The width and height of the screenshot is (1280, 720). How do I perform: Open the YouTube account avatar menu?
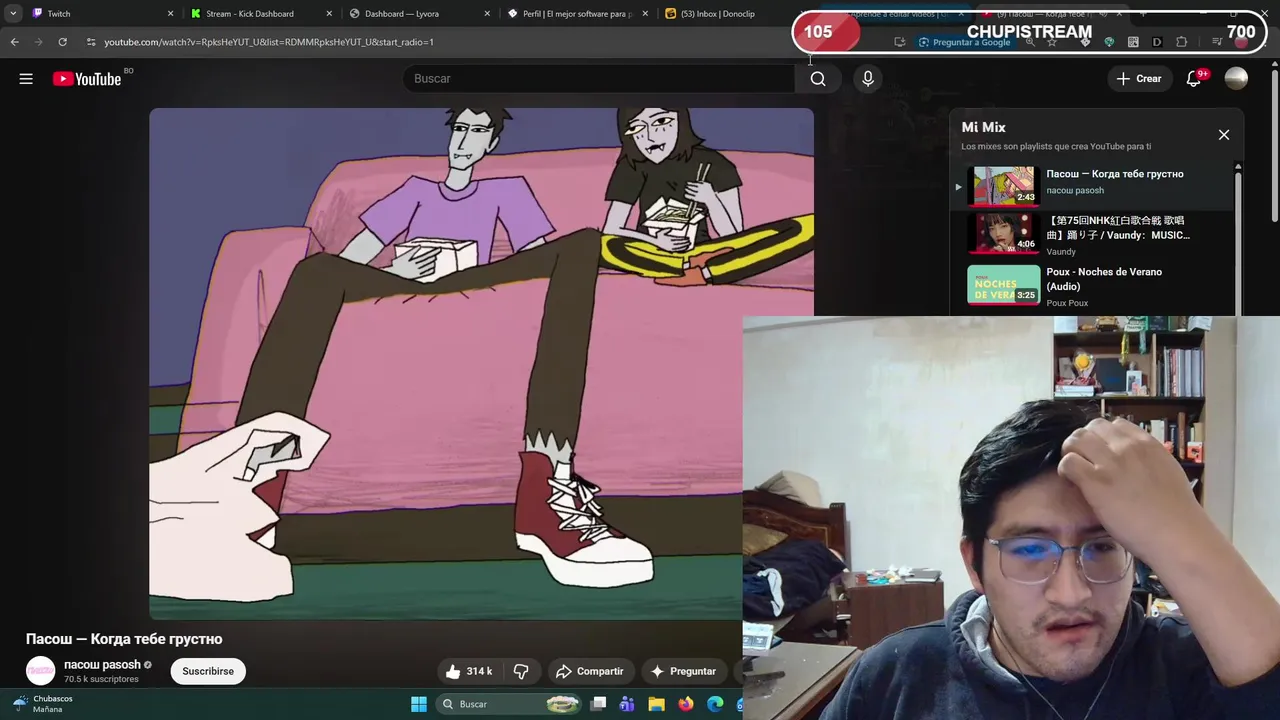[x=1236, y=79]
